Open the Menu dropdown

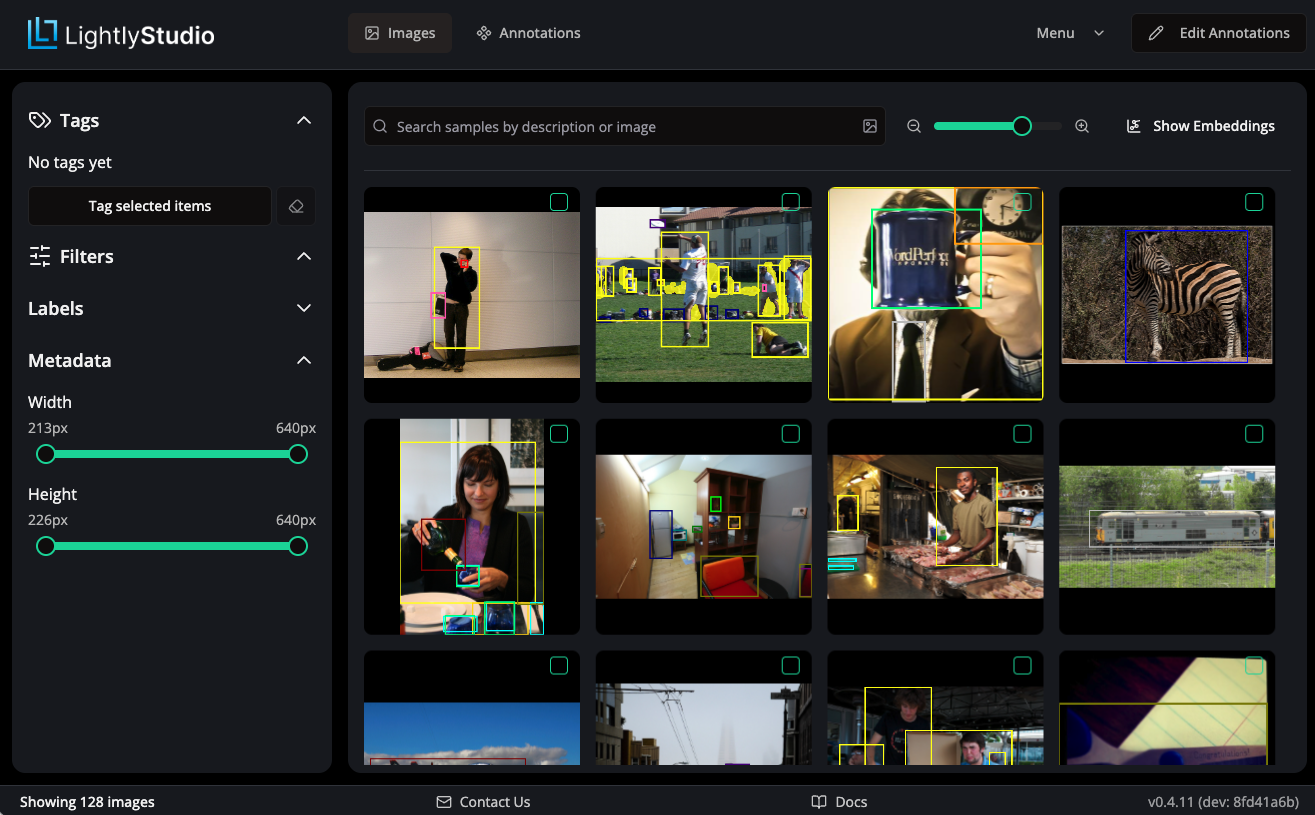[x=1070, y=33]
